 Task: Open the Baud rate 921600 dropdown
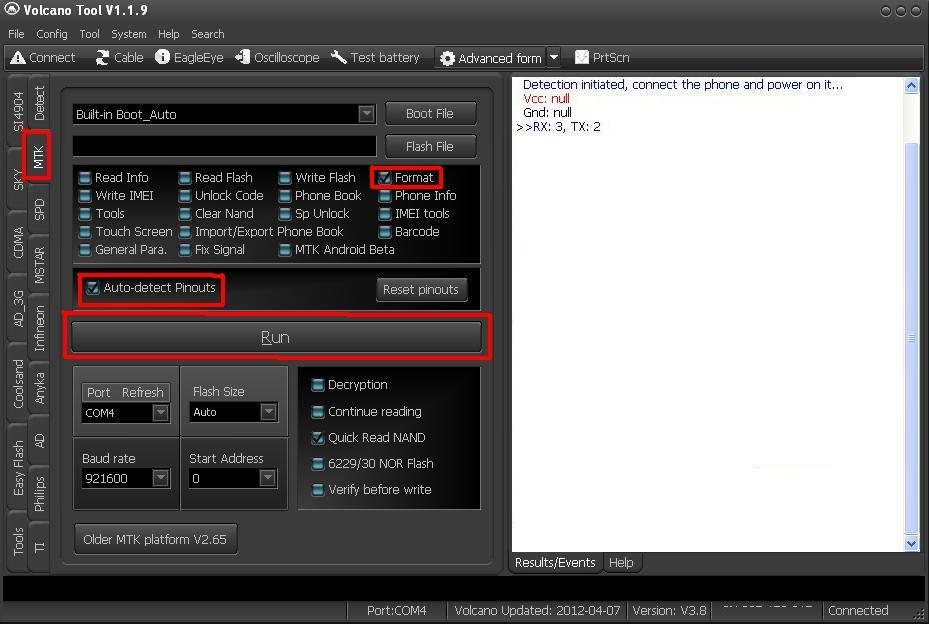coord(161,478)
